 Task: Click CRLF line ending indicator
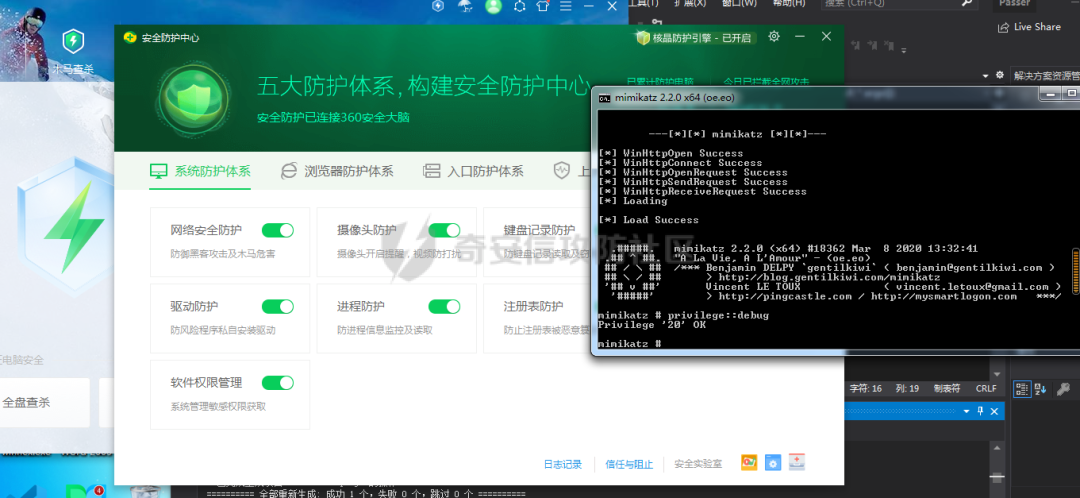986,388
